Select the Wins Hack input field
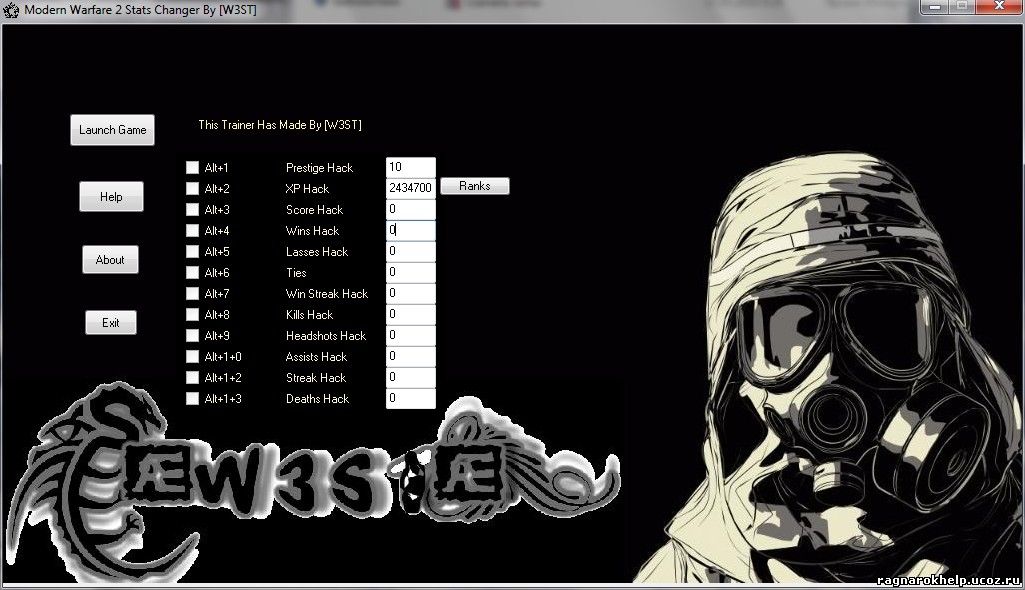This screenshot has width=1025, height=590. 410,231
